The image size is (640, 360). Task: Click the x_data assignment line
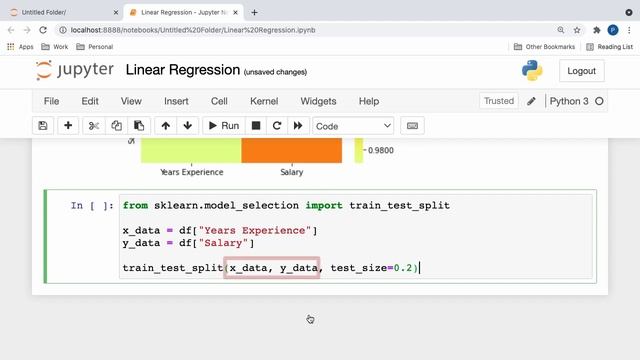pos(220,231)
